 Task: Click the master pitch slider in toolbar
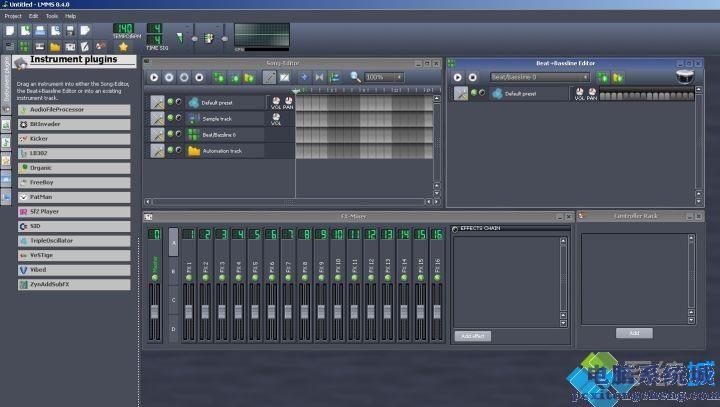pyautogui.click(x=225, y=39)
